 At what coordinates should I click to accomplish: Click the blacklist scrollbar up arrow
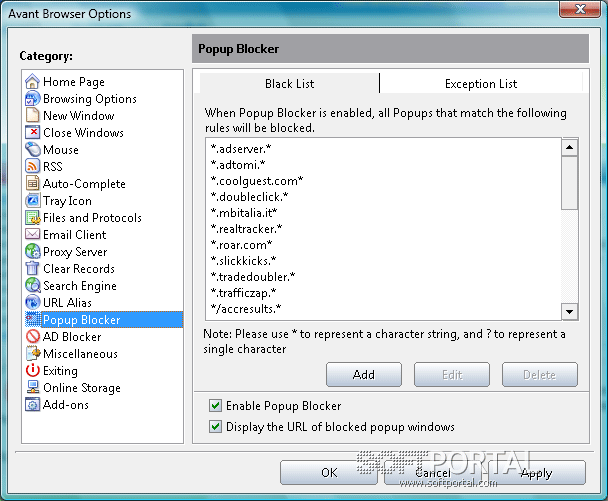(570, 147)
